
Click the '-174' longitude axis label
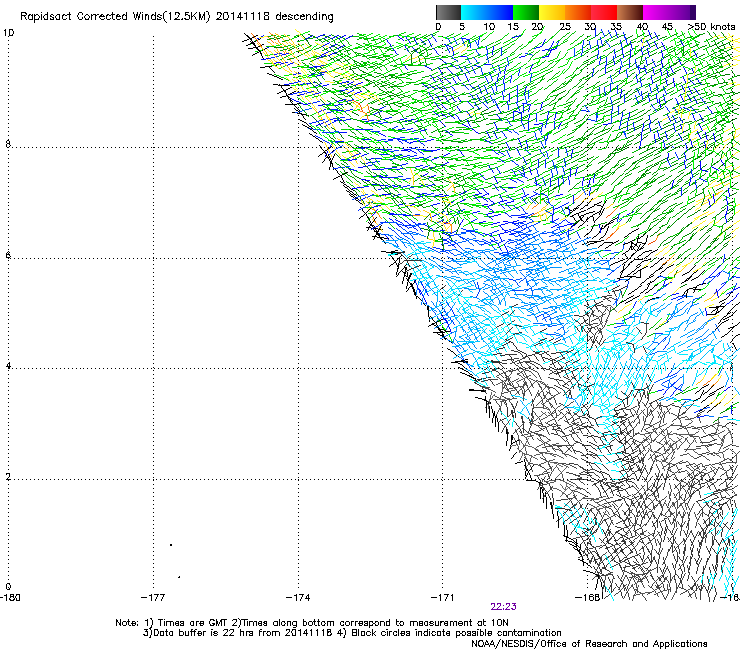pyautogui.click(x=298, y=598)
